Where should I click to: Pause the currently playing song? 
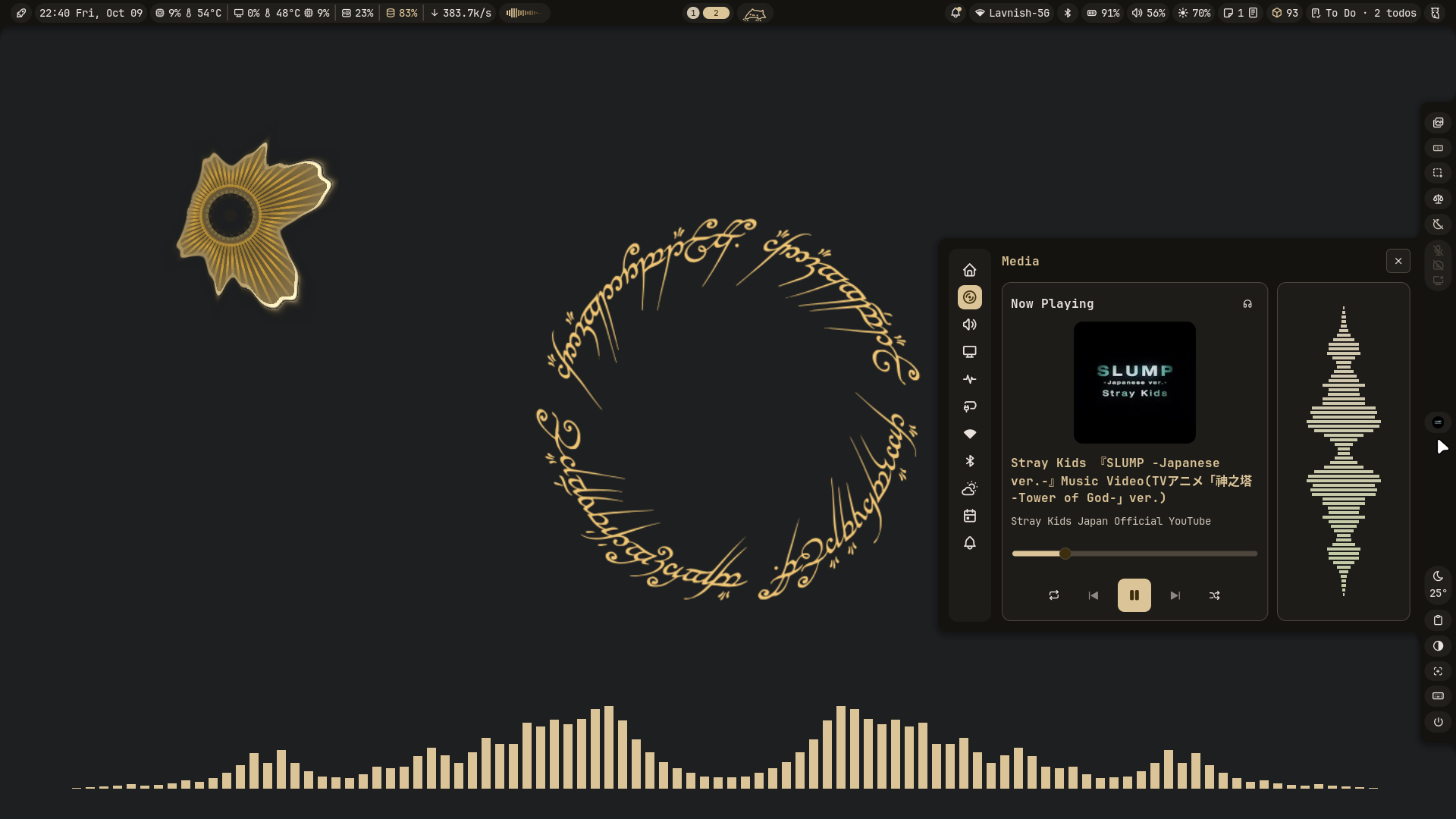tap(1134, 595)
